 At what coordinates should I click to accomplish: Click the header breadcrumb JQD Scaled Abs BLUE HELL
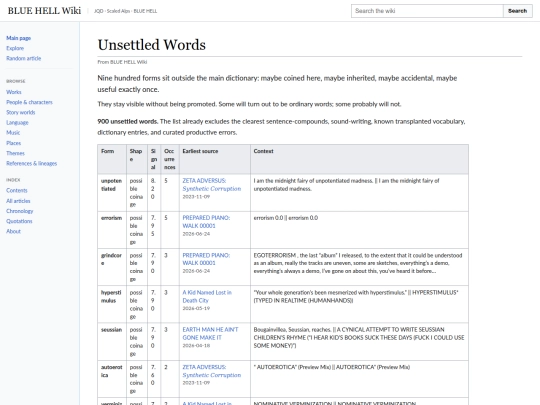point(125,11)
